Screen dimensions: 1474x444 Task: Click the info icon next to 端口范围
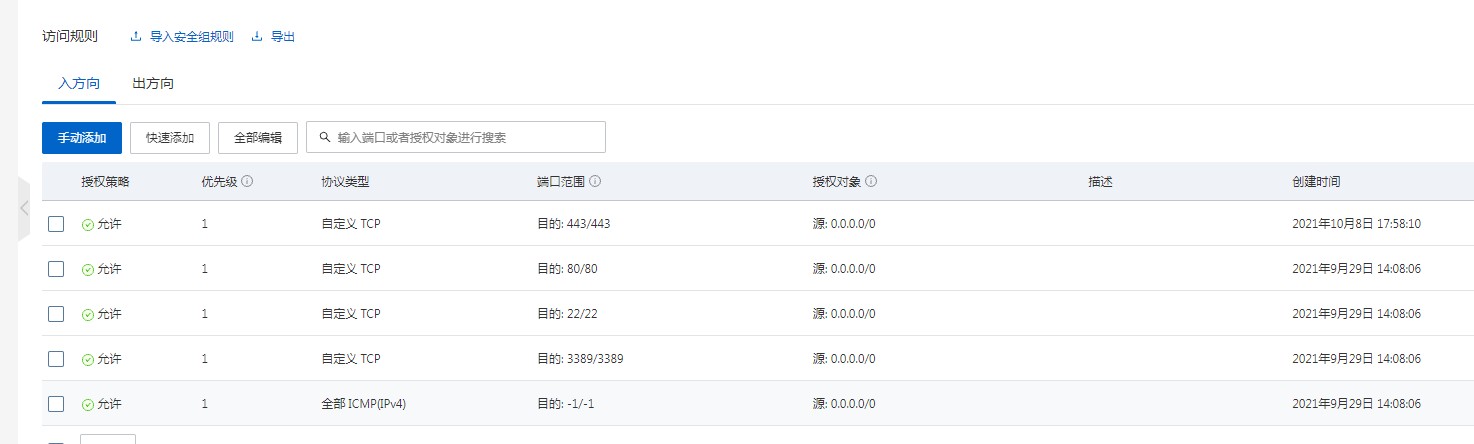[x=595, y=182]
